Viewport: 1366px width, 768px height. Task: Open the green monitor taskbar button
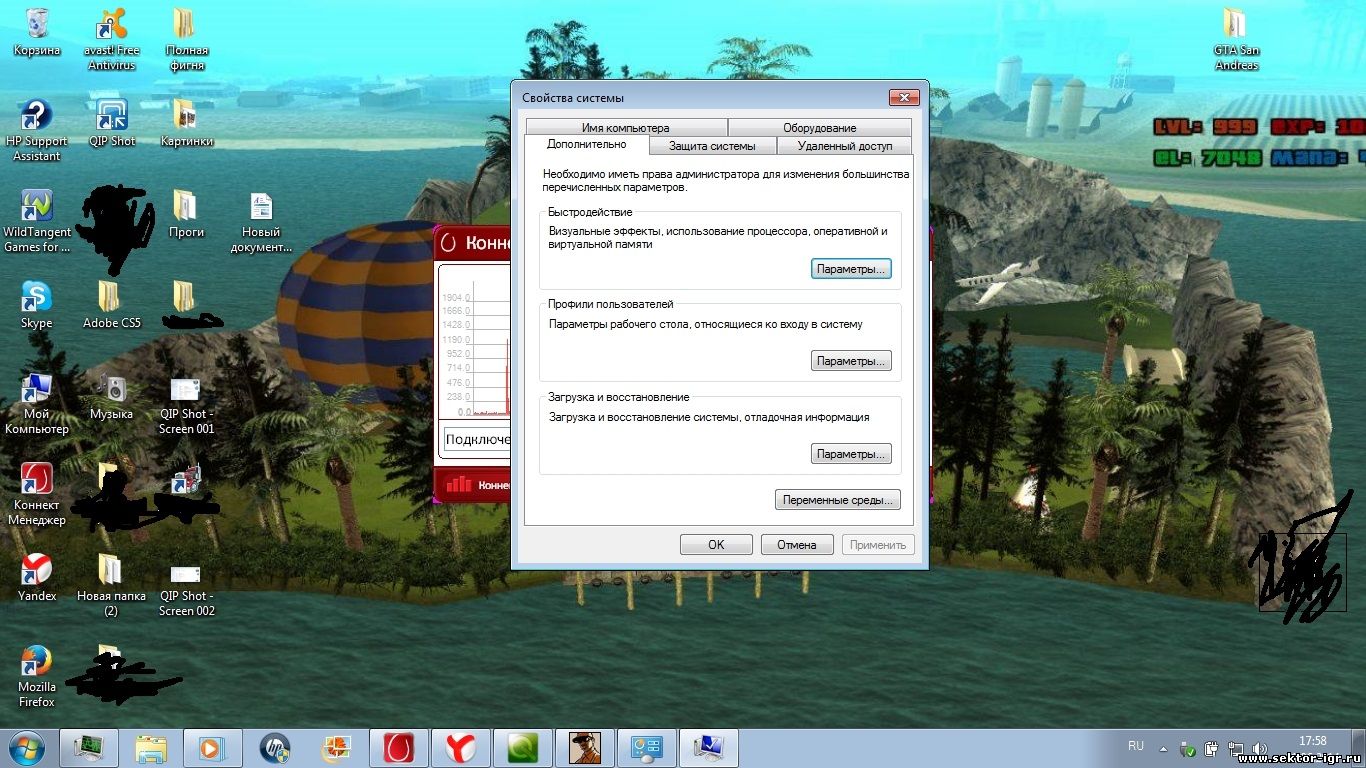(x=88, y=748)
